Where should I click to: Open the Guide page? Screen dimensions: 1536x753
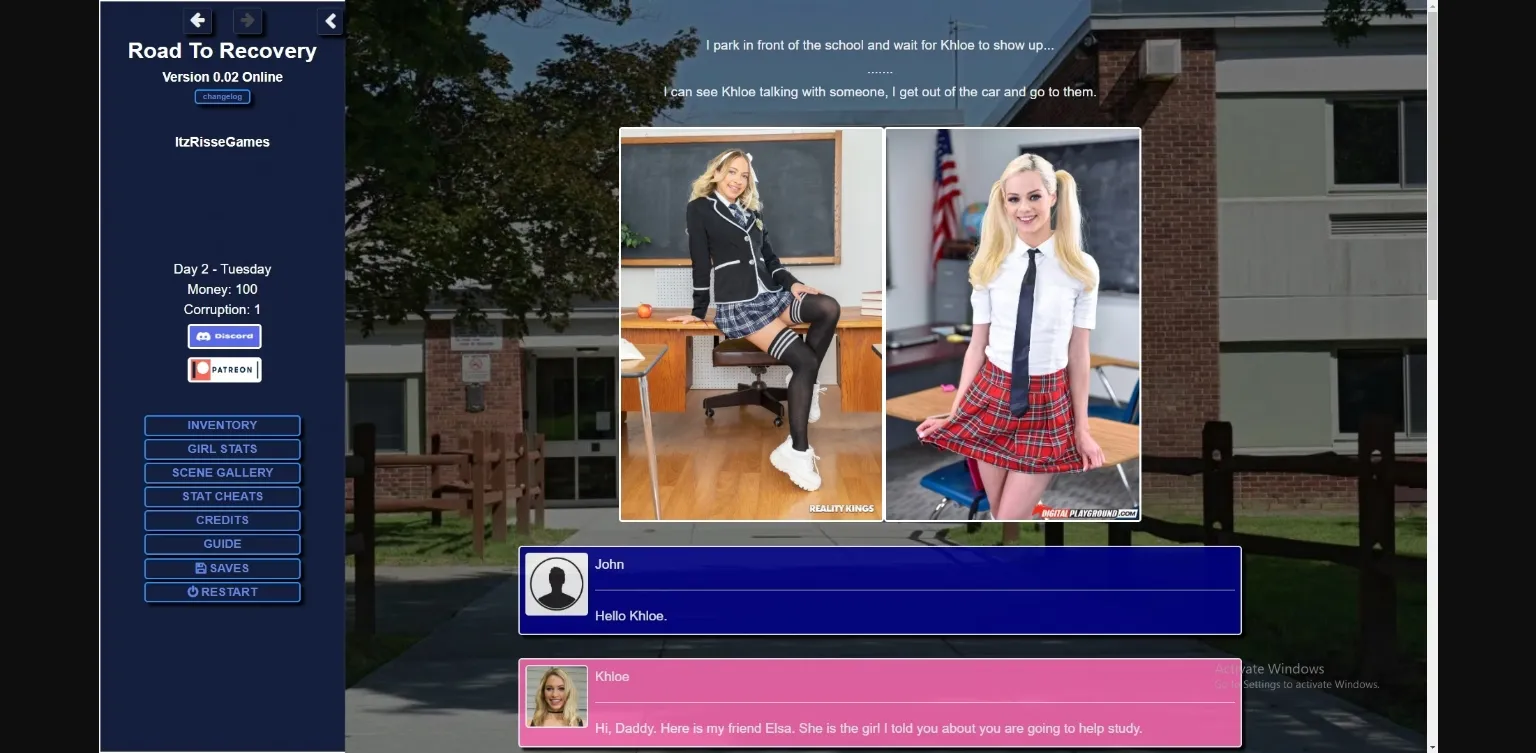coord(222,545)
